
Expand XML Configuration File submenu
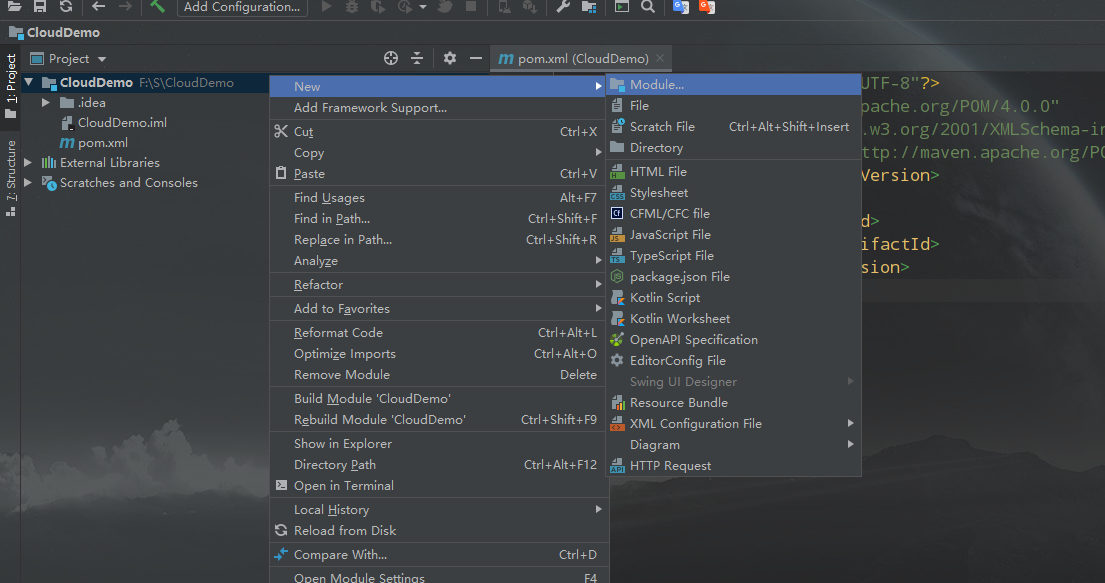click(734, 424)
